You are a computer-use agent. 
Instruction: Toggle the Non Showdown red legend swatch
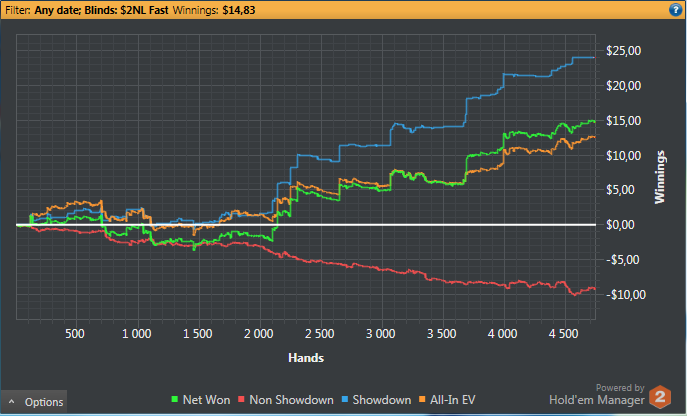pos(241,400)
